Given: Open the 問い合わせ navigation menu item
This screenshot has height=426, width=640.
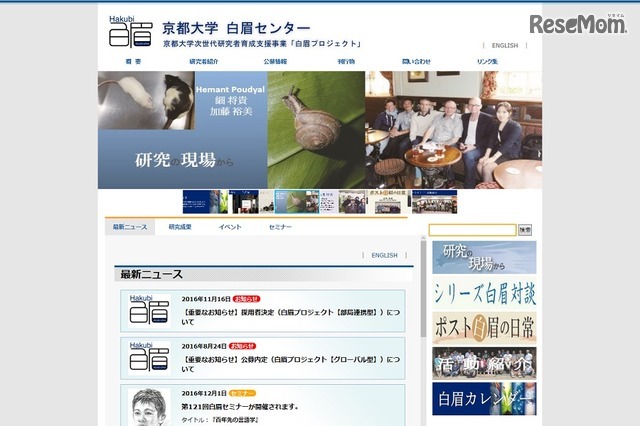Looking at the screenshot, I should [416, 62].
